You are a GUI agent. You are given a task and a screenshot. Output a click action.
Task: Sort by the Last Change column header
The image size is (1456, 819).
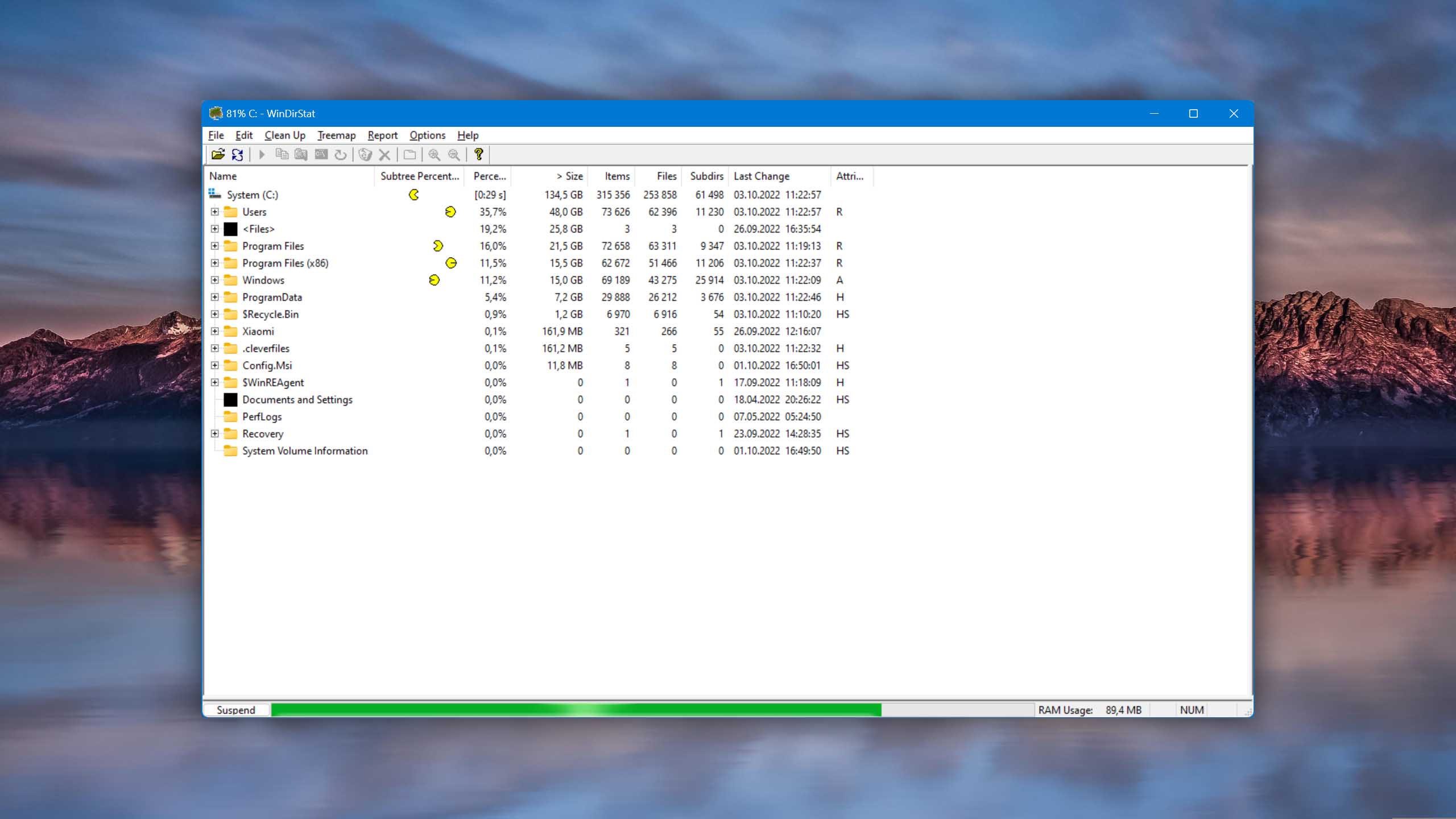(779, 176)
